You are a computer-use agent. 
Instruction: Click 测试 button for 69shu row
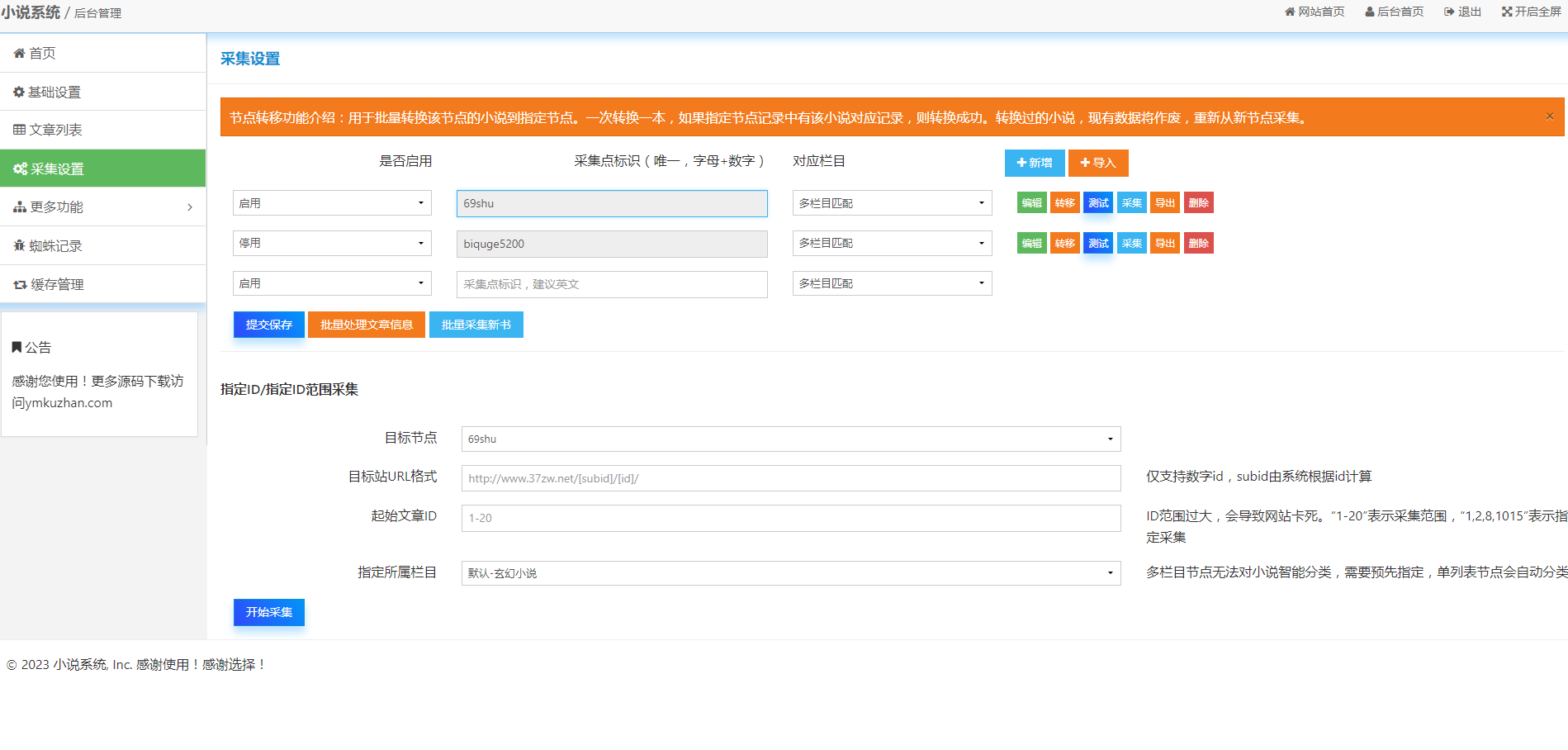tap(1098, 203)
